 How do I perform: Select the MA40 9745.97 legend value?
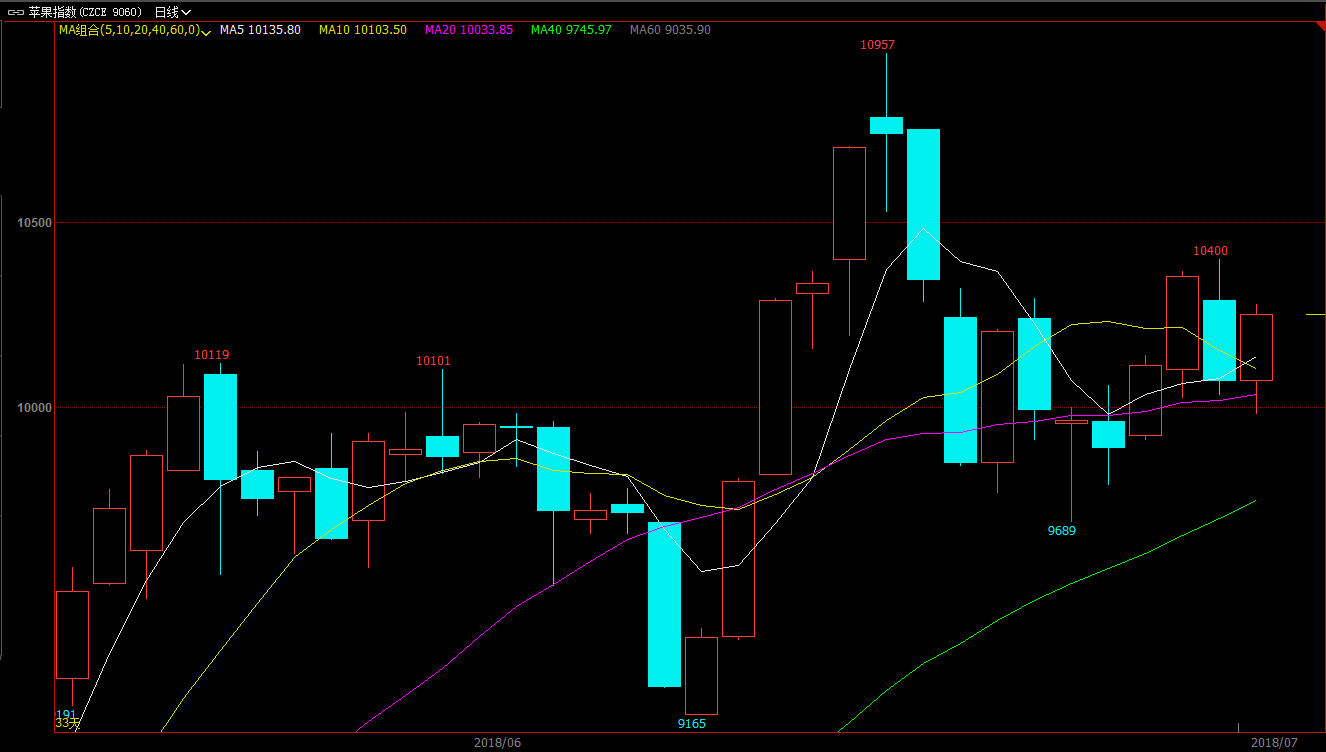[x=571, y=30]
